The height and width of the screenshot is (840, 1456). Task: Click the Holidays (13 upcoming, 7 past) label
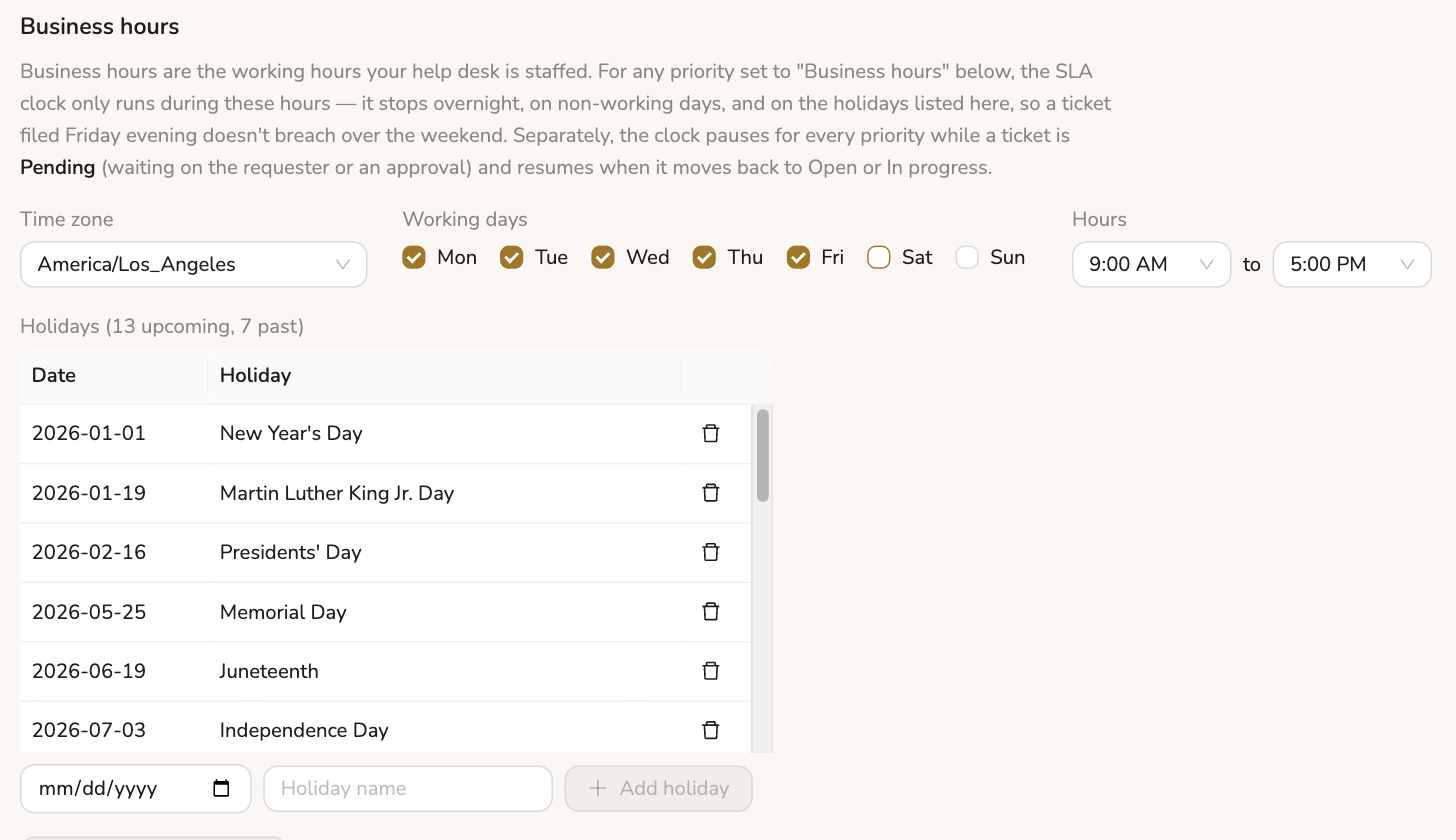(x=162, y=326)
